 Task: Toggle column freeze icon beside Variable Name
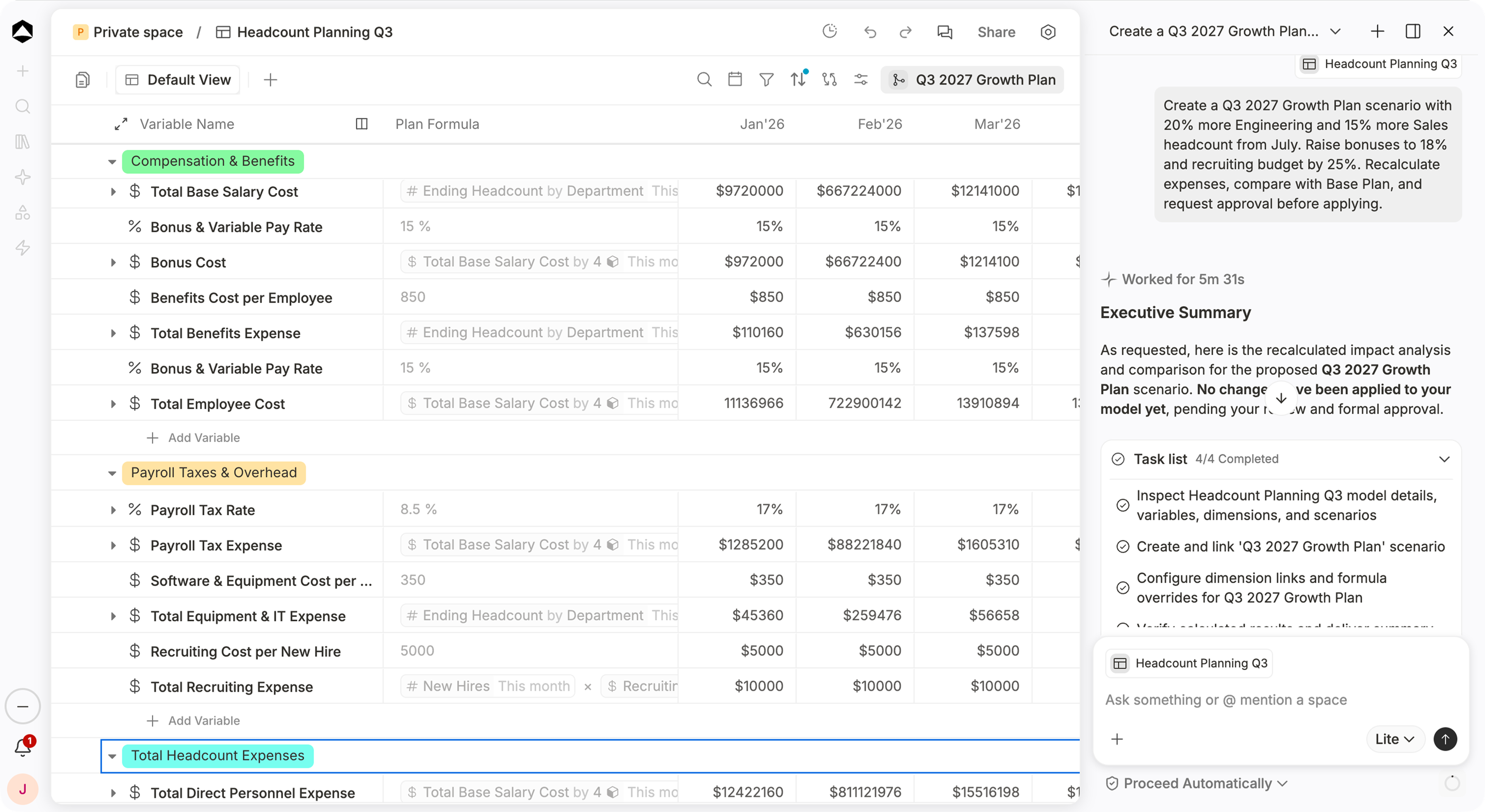coord(361,124)
